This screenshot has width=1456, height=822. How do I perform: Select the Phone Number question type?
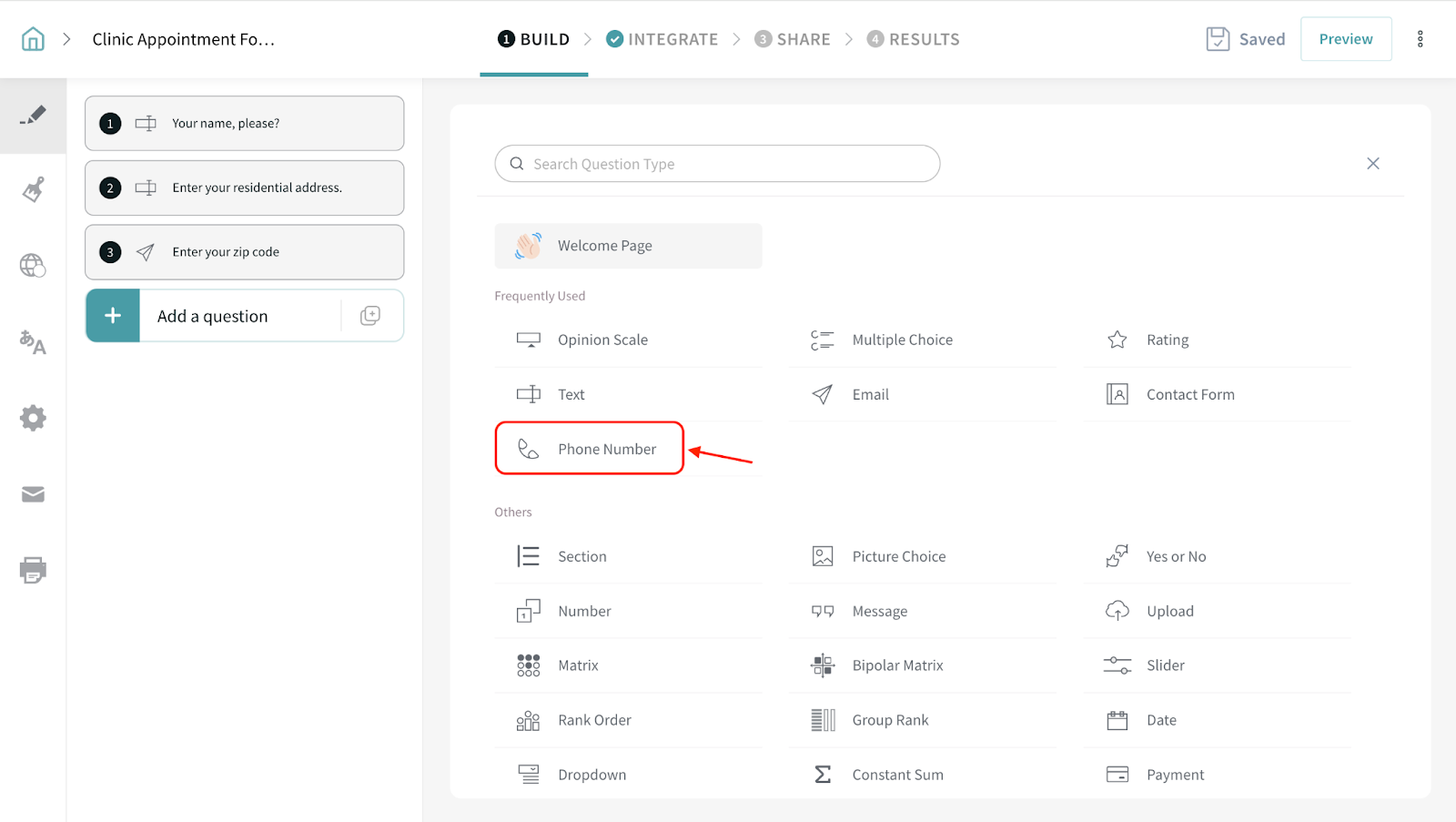tap(590, 449)
